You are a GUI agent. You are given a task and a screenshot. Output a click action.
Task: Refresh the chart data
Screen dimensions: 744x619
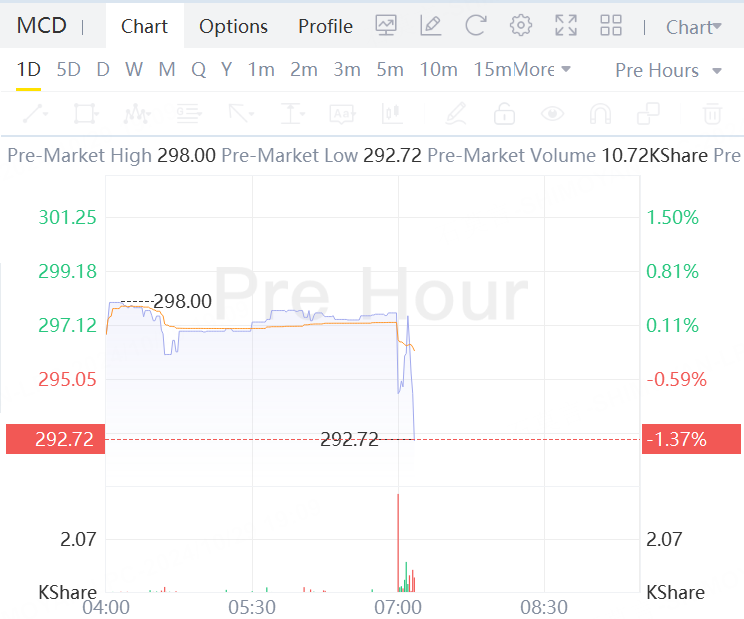(x=476, y=26)
